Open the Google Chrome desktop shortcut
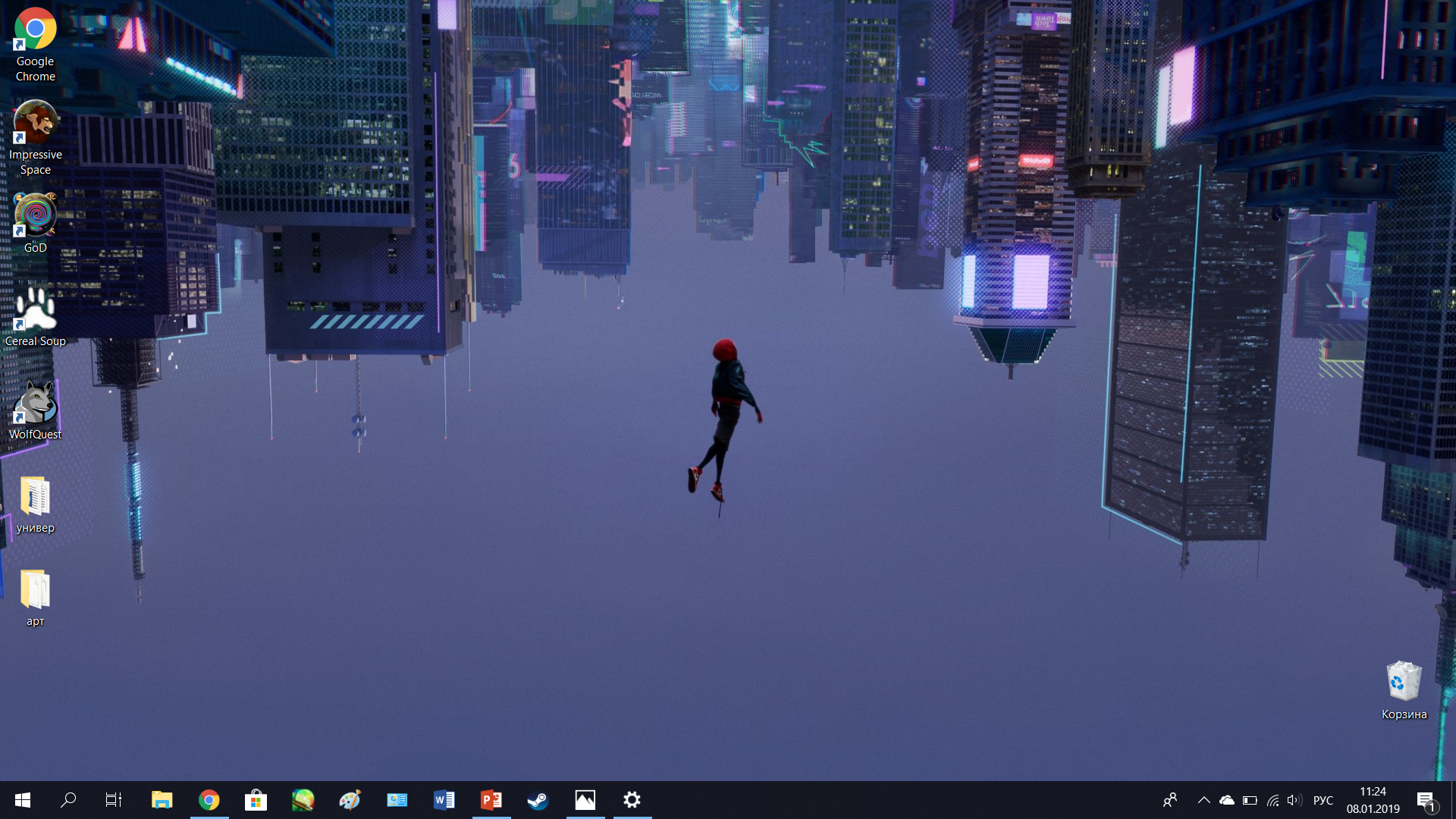 coord(35,45)
